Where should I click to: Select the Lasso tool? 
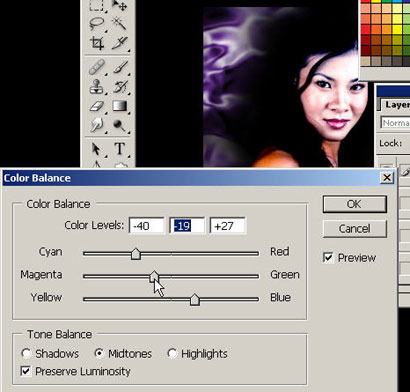[97, 24]
